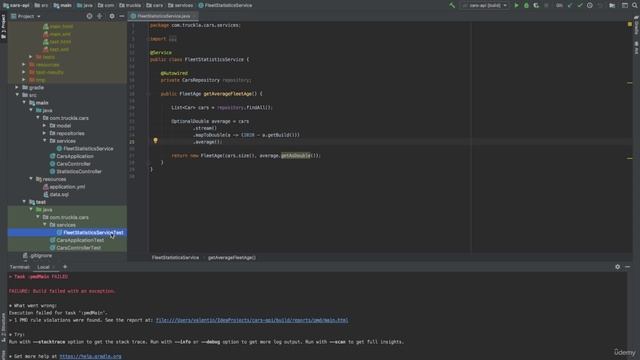Select the Local terminal tab
This screenshot has width=640, height=360.
click(43, 267)
